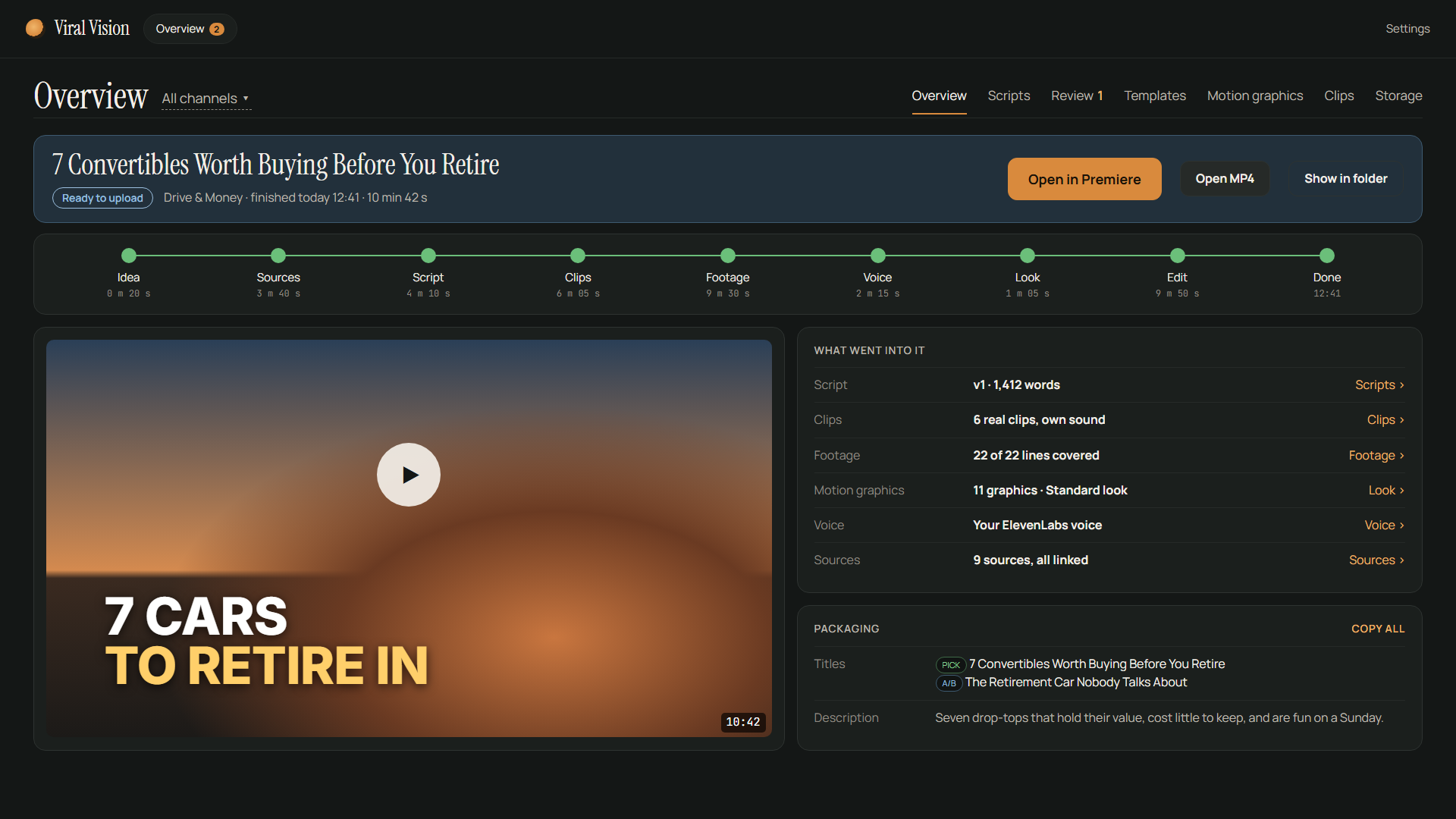Click the Ready to upload badge

pos(102,198)
